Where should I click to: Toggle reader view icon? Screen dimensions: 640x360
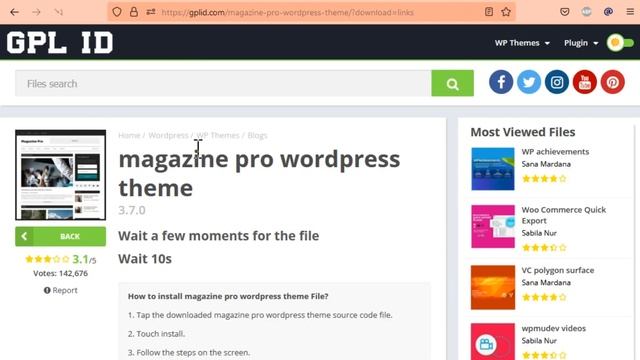pyautogui.click(x=489, y=12)
